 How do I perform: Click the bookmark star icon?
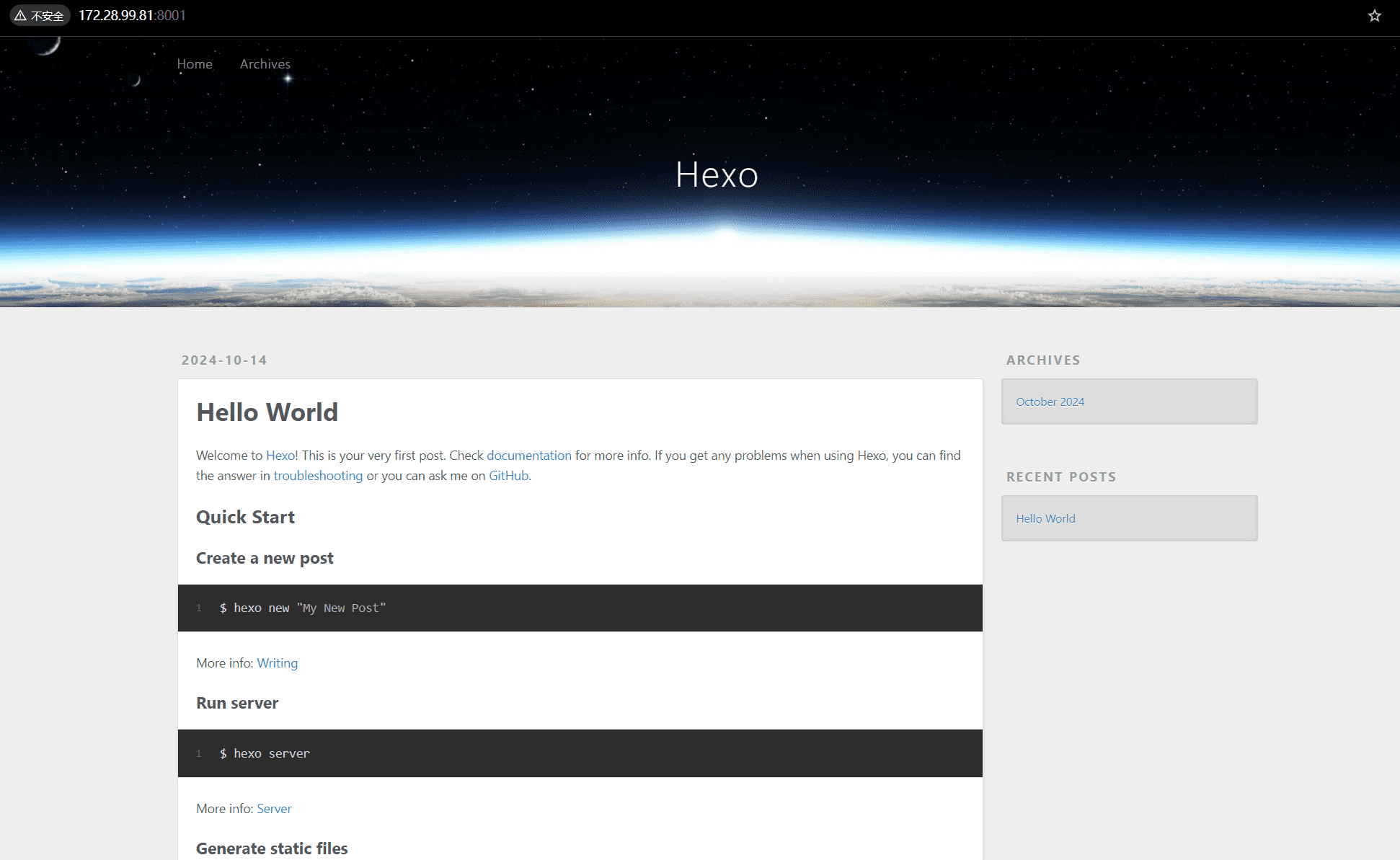(1374, 16)
